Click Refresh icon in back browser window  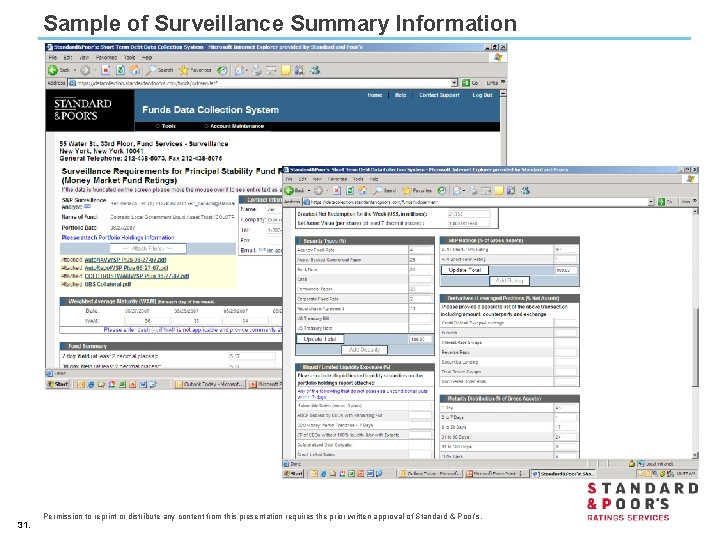120,70
